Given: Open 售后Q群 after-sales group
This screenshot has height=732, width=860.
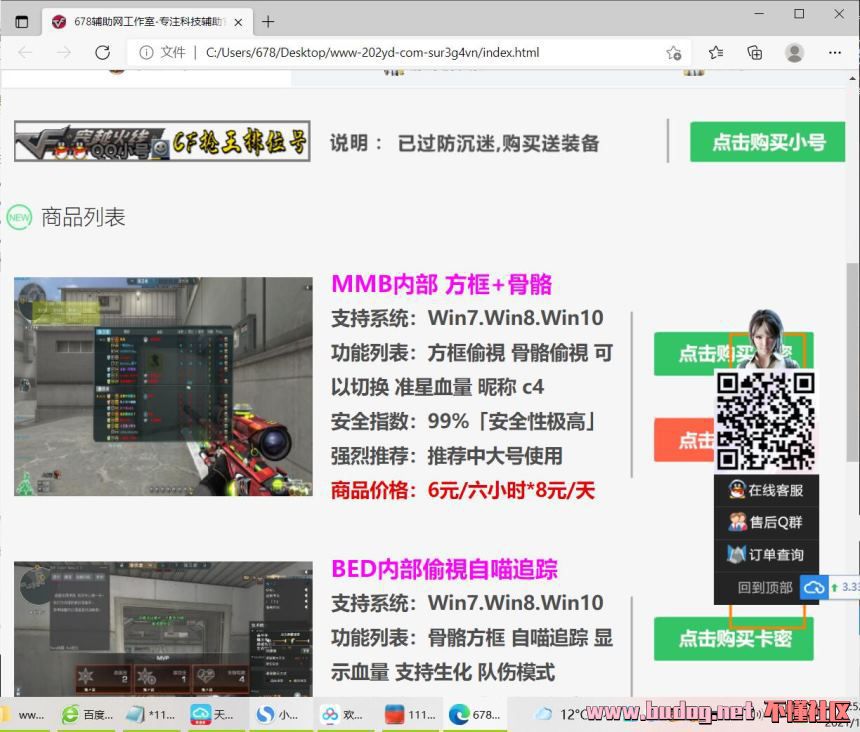Looking at the screenshot, I should (x=766, y=523).
